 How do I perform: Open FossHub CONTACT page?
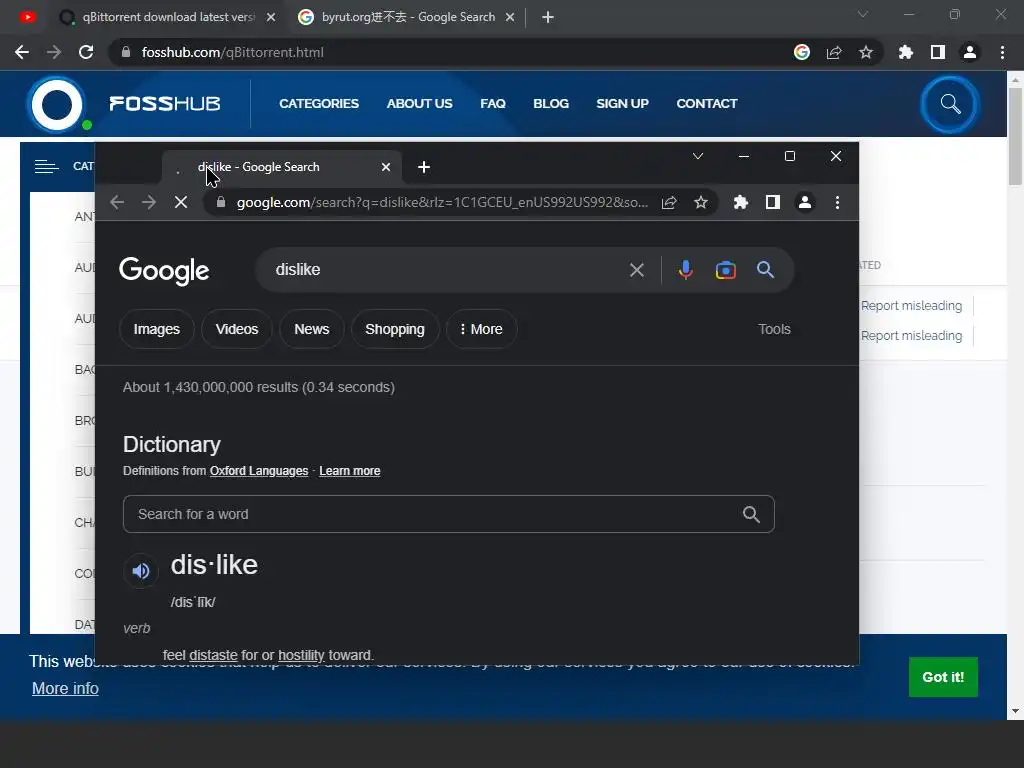point(707,104)
